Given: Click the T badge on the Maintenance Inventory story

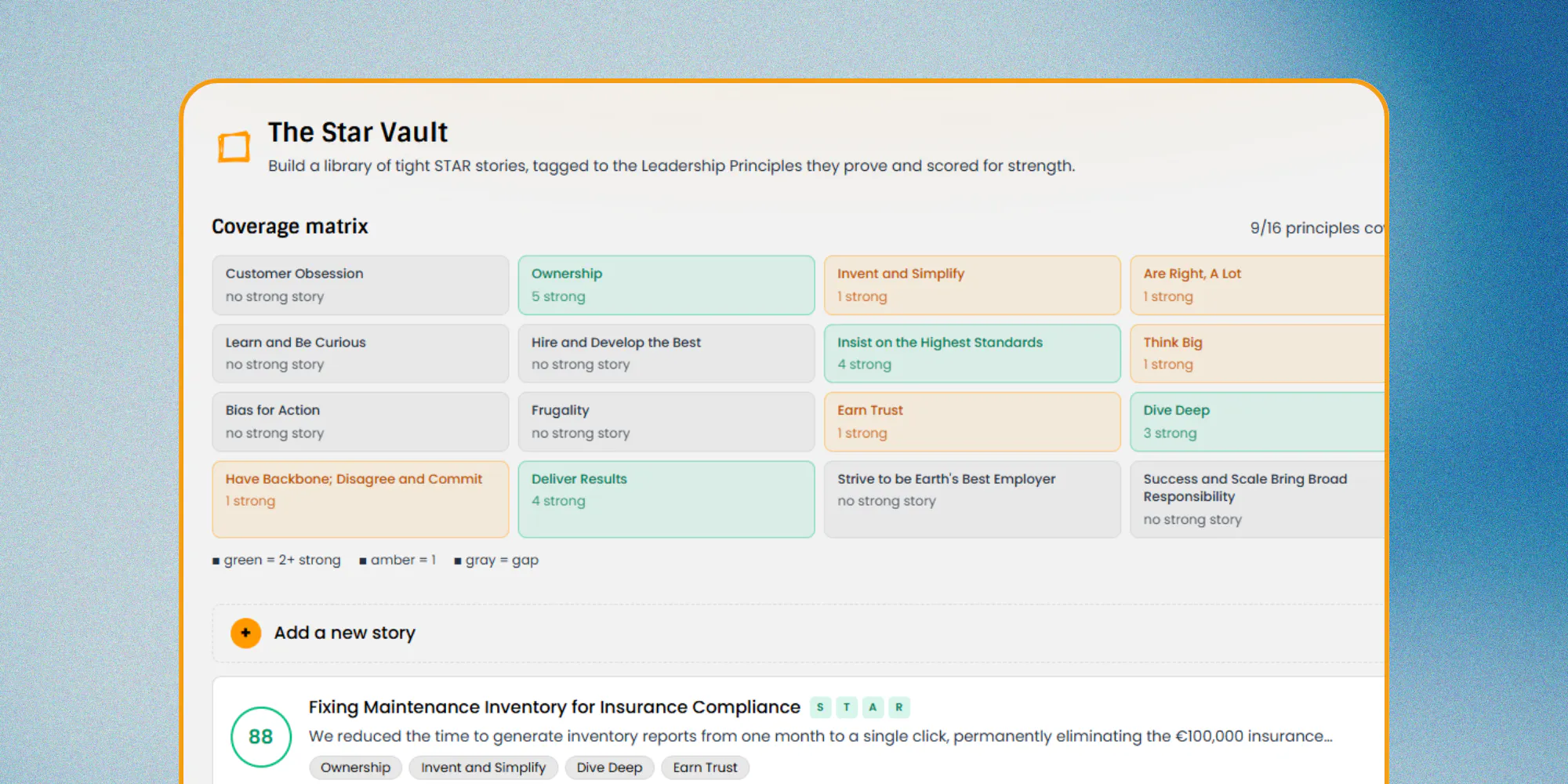Looking at the screenshot, I should [847, 707].
